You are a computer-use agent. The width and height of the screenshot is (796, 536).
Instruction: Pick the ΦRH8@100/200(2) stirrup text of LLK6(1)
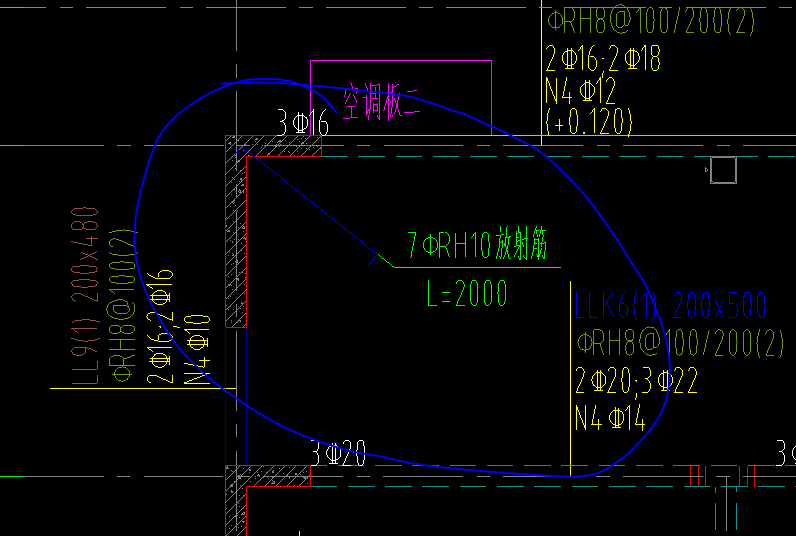coord(680,343)
